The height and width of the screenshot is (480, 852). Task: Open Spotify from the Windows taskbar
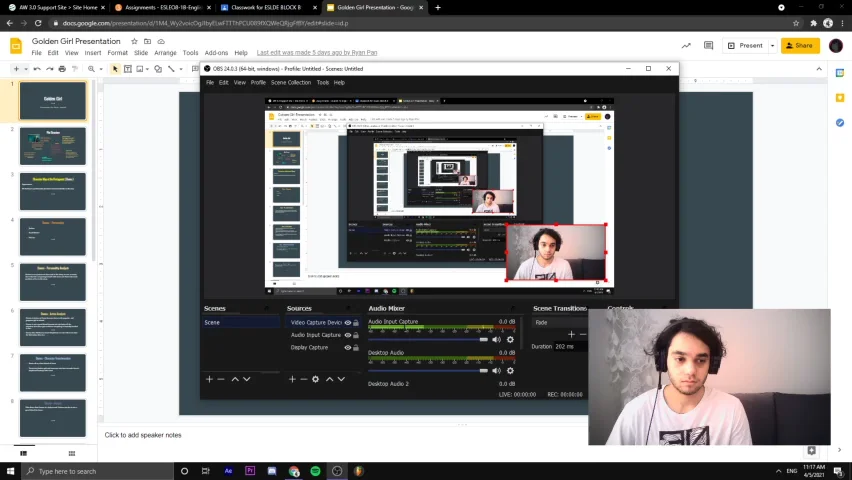315,471
